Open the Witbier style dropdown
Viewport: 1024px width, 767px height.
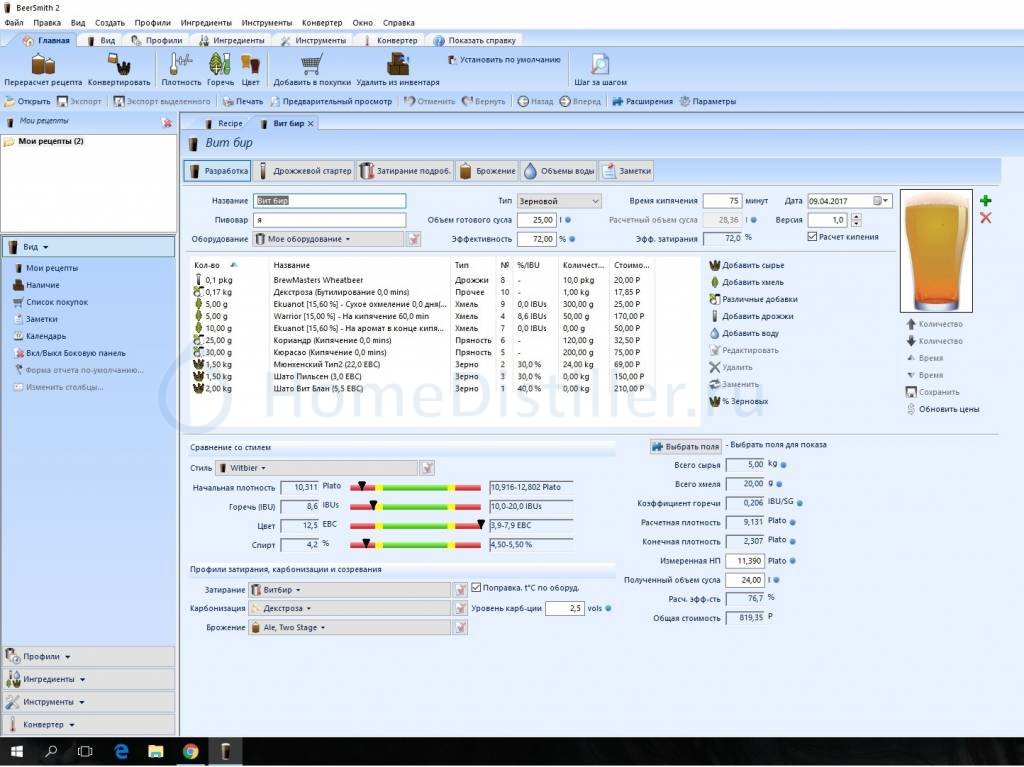pyautogui.click(x=316, y=468)
